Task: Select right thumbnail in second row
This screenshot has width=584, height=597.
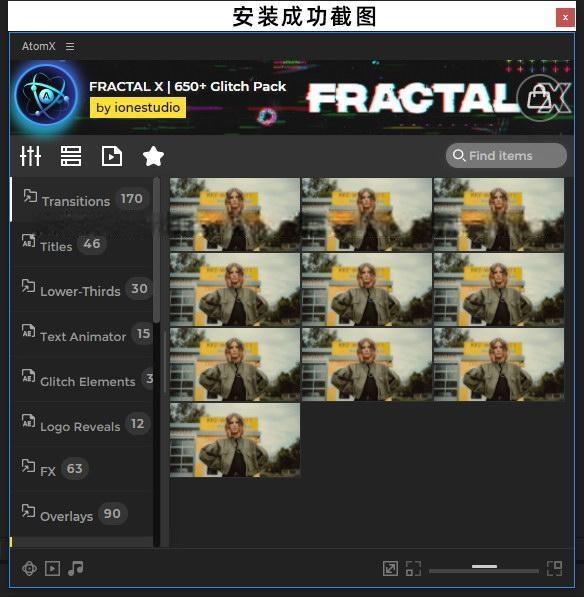Action: 499,289
